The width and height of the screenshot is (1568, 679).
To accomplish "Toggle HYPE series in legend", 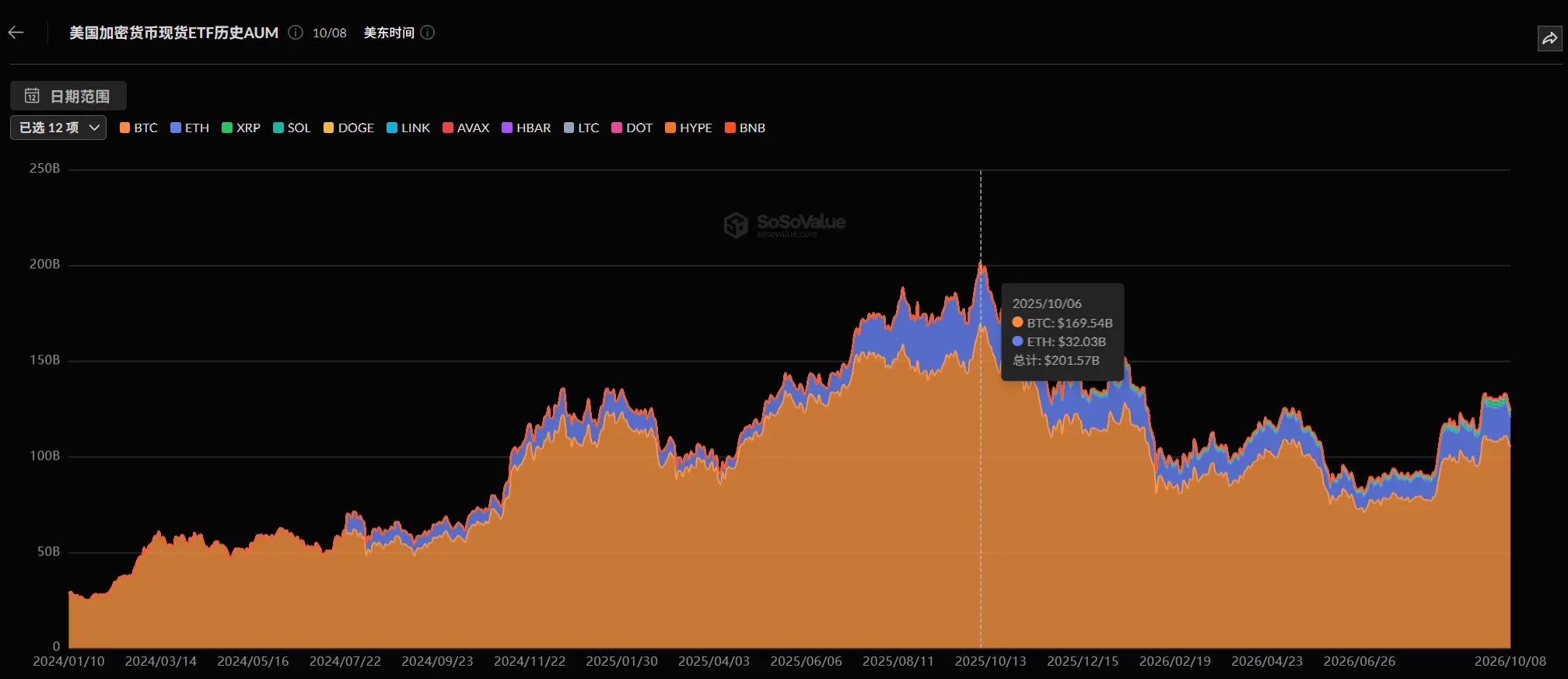I will (x=688, y=128).
